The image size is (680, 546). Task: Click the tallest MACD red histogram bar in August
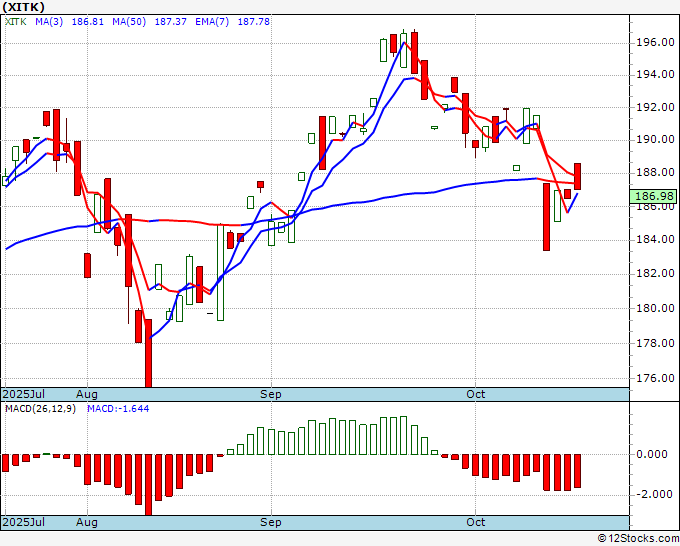pyautogui.click(x=148, y=484)
